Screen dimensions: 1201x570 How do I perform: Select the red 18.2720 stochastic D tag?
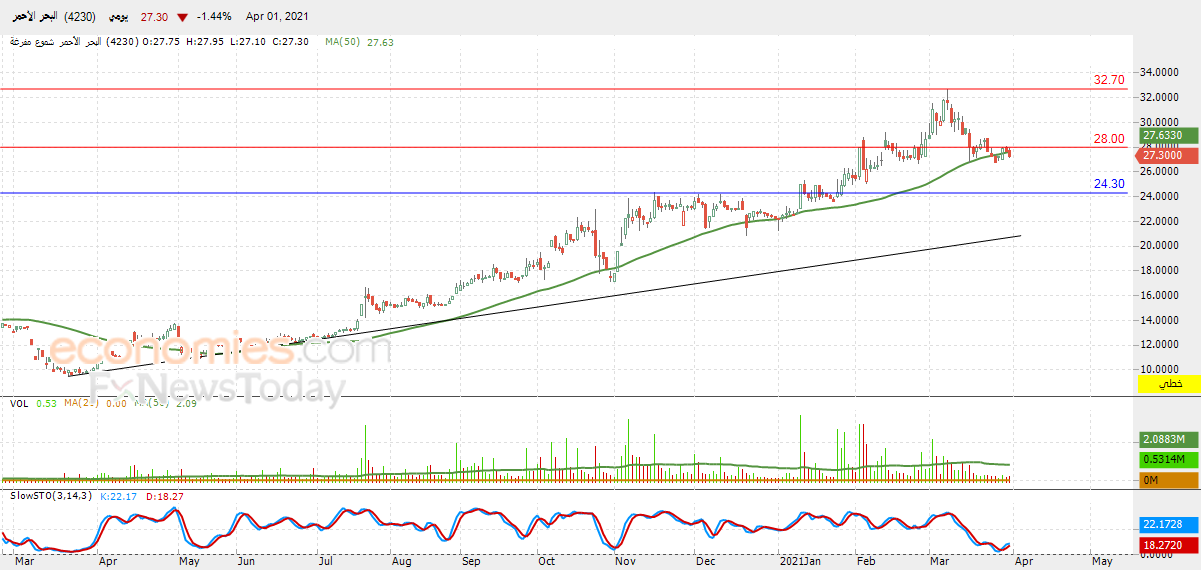point(1169,545)
